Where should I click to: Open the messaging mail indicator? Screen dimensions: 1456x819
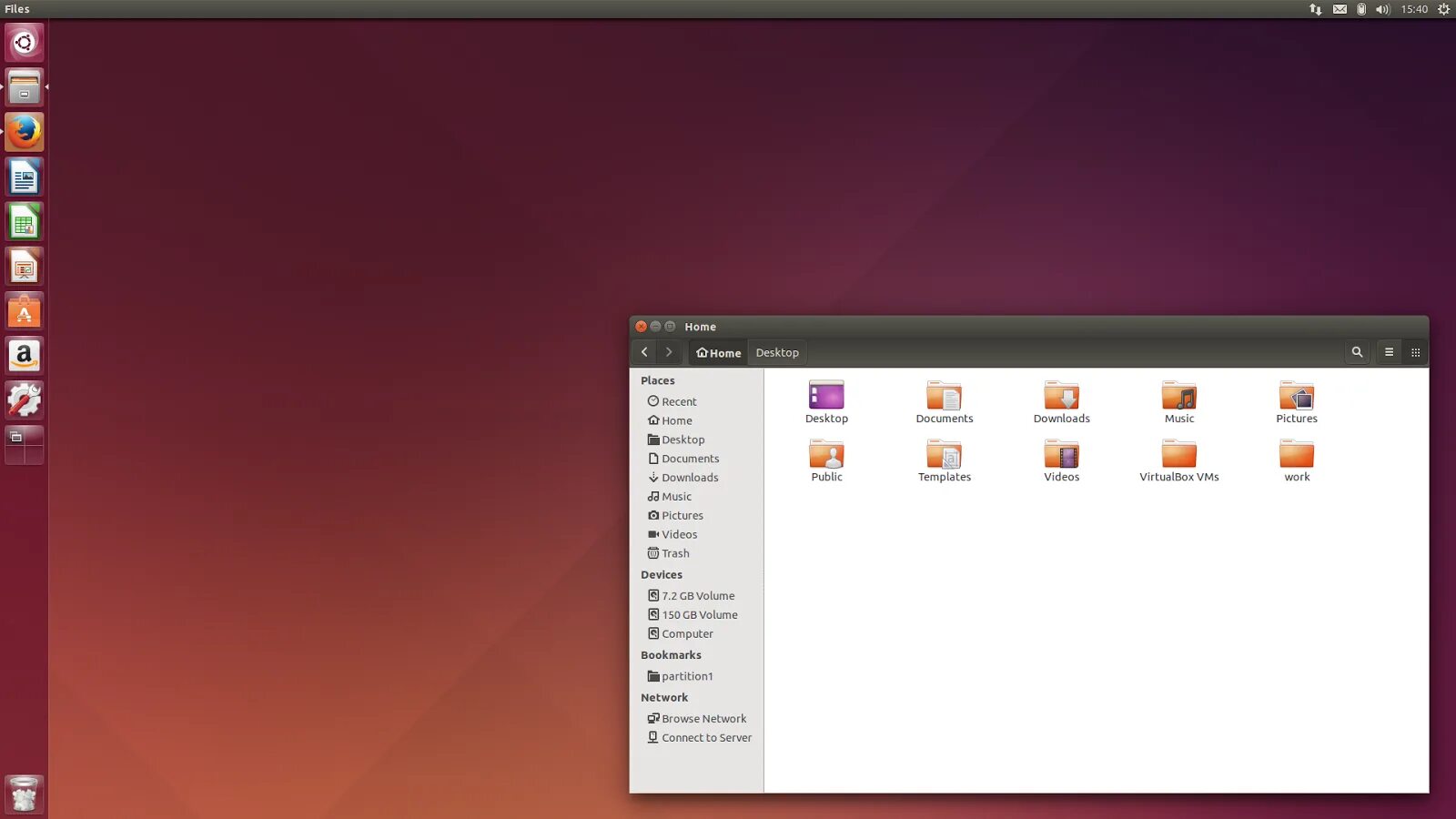click(x=1340, y=9)
